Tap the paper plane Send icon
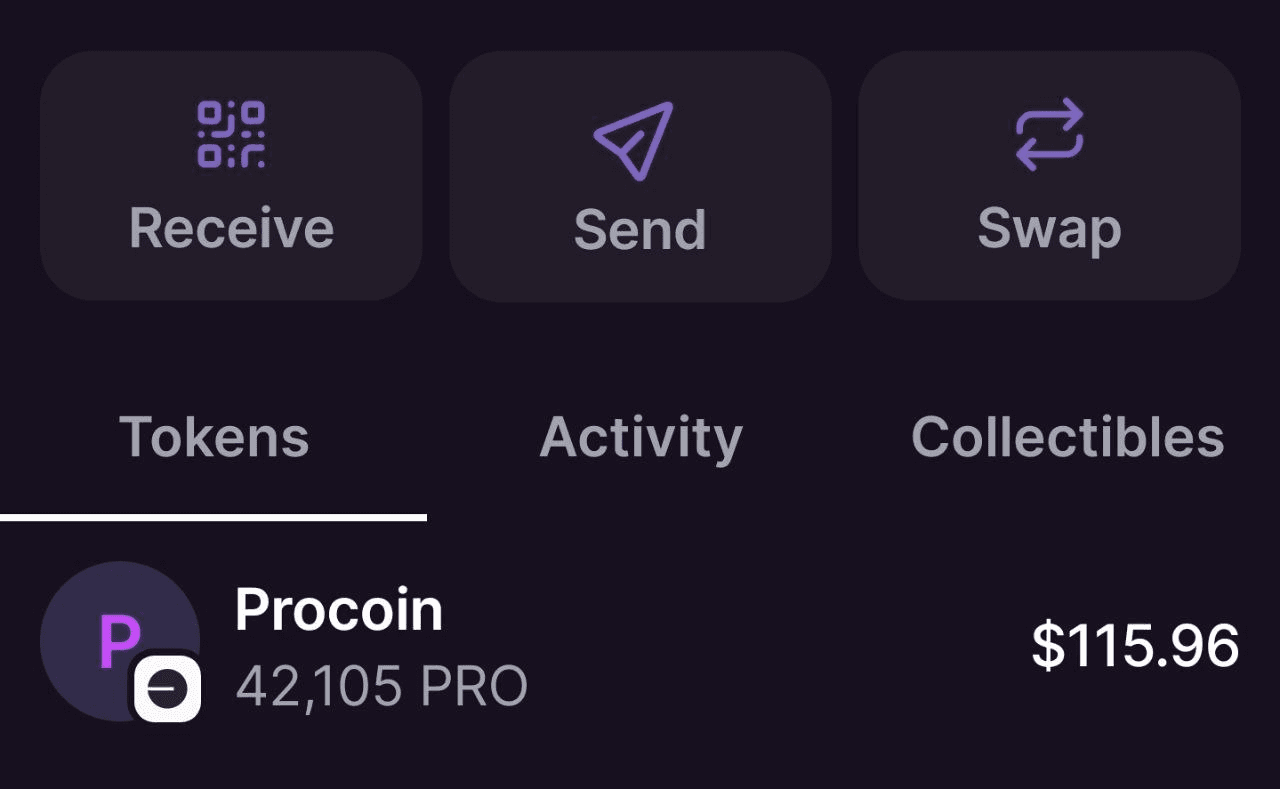Screen dimensions: 1280x789 (x=634, y=140)
